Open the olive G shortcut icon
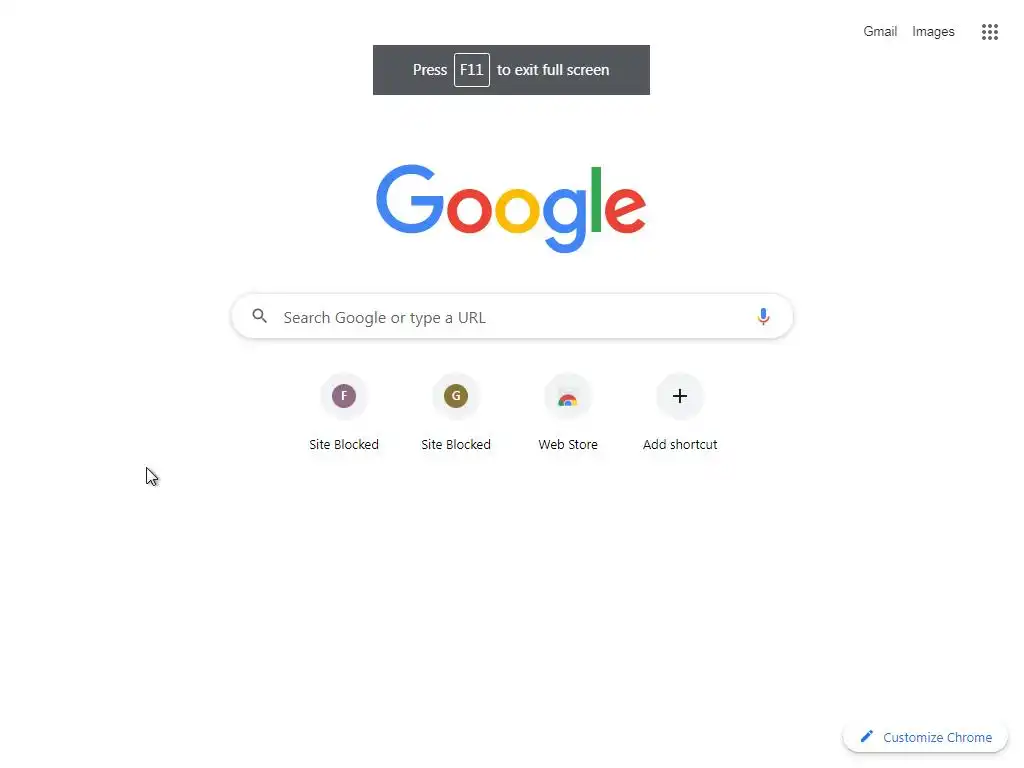Screen dimensions: 1024x768 coord(456,396)
